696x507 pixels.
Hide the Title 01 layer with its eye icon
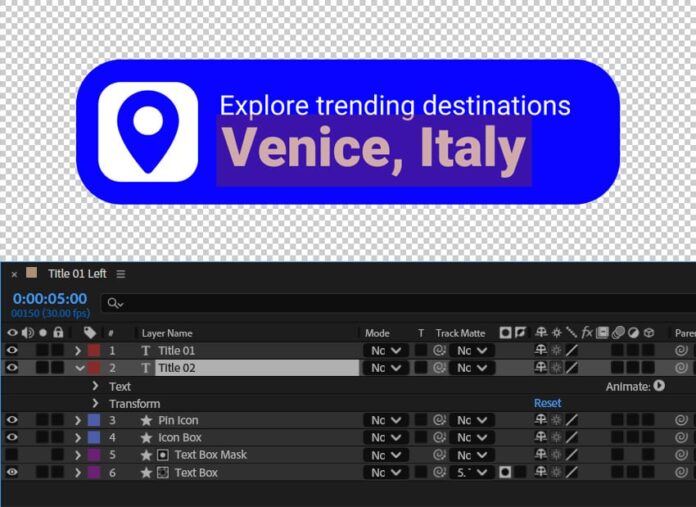pos(12,350)
